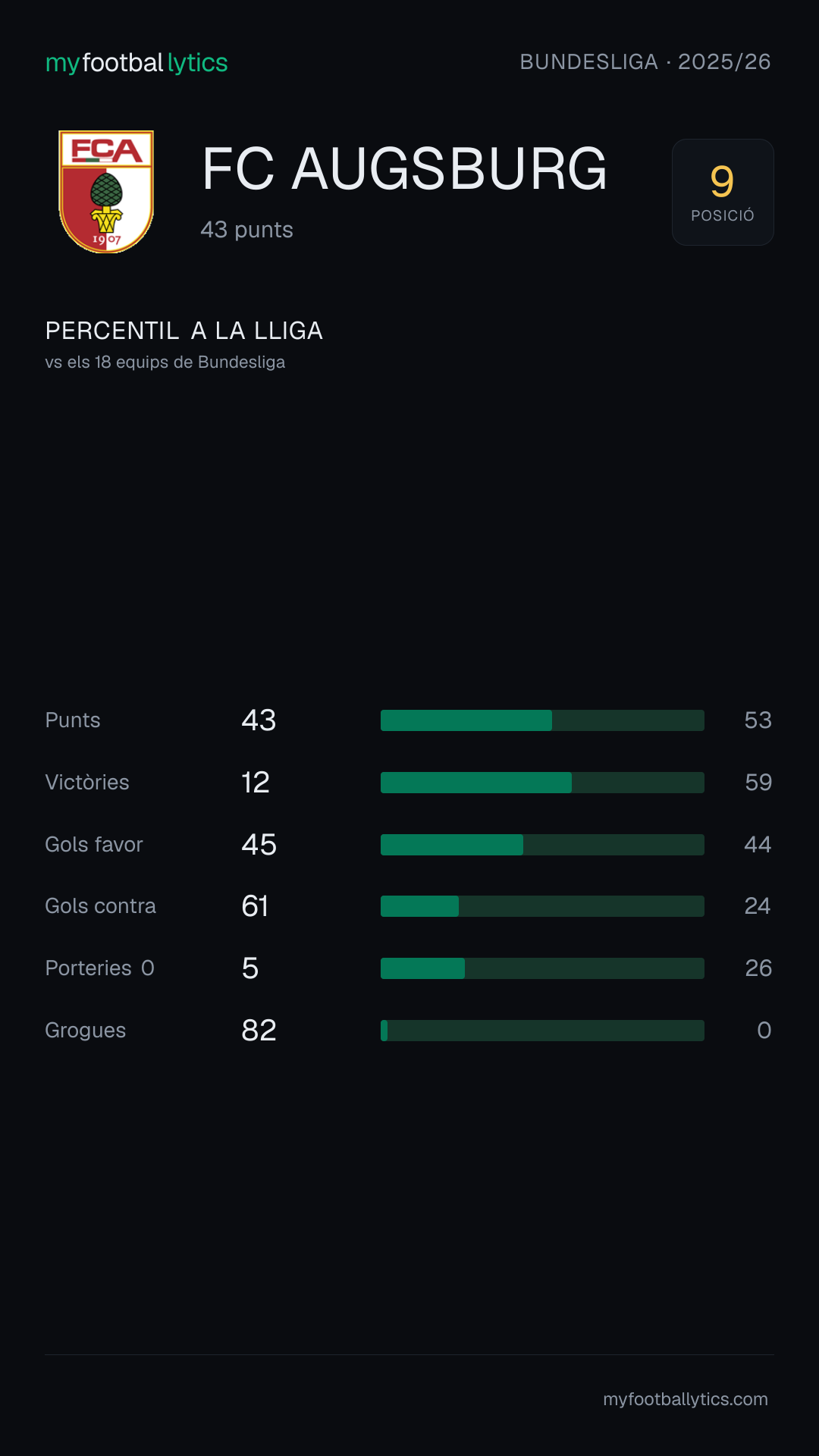The width and height of the screenshot is (819, 1456).
Task: Select the Victòries stat label
Action: pos(87,783)
